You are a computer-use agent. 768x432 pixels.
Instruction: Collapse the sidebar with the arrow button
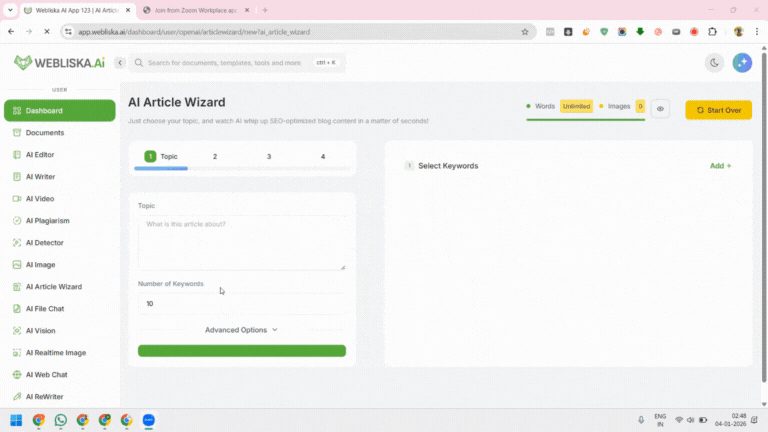coord(120,63)
